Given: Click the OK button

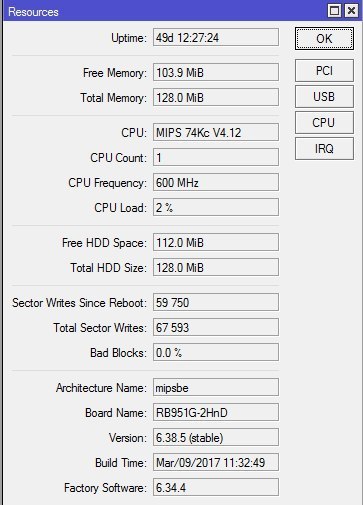Looking at the screenshot, I should (324, 39).
